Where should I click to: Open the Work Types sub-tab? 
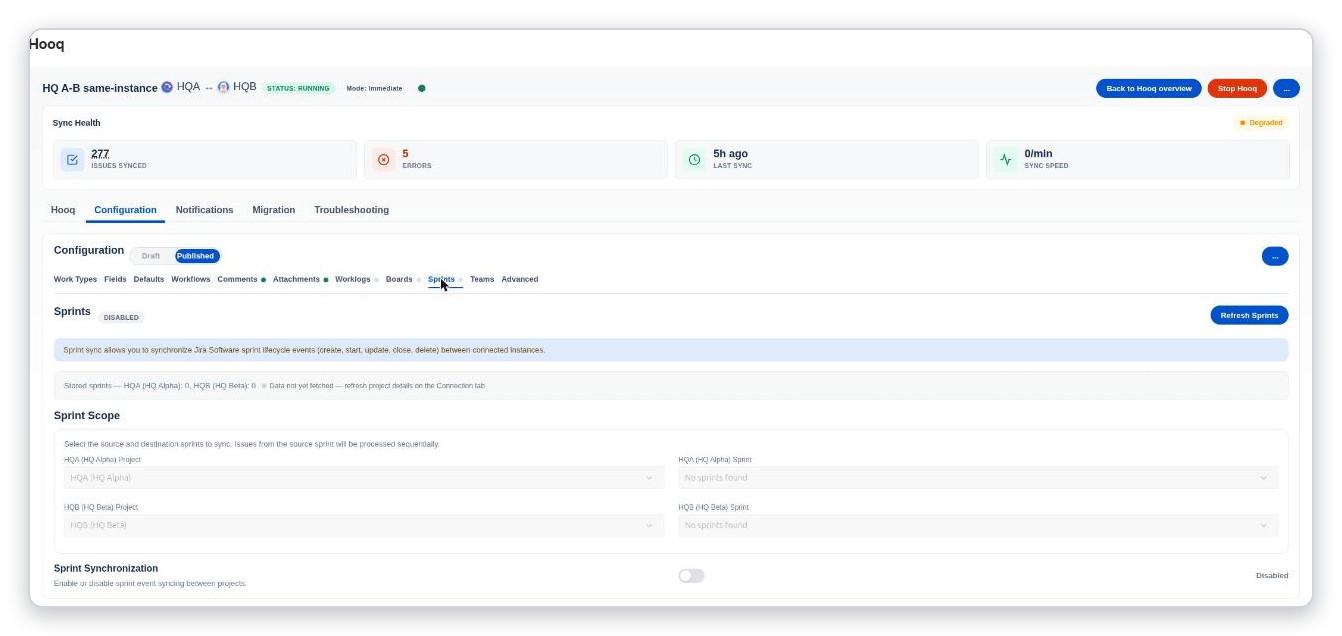tap(75, 279)
